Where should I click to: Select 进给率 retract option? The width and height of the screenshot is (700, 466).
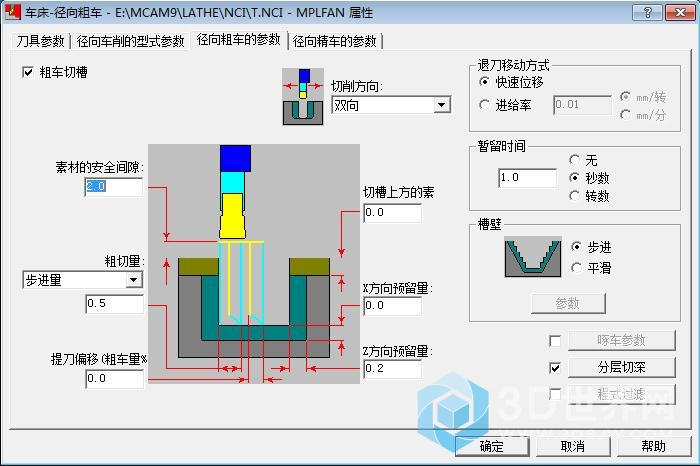484,105
